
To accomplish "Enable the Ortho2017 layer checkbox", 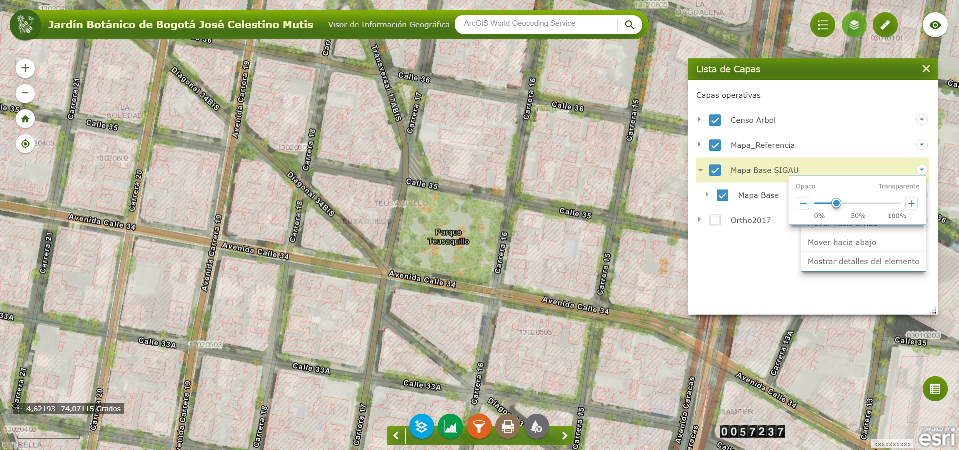I will [x=715, y=220].
